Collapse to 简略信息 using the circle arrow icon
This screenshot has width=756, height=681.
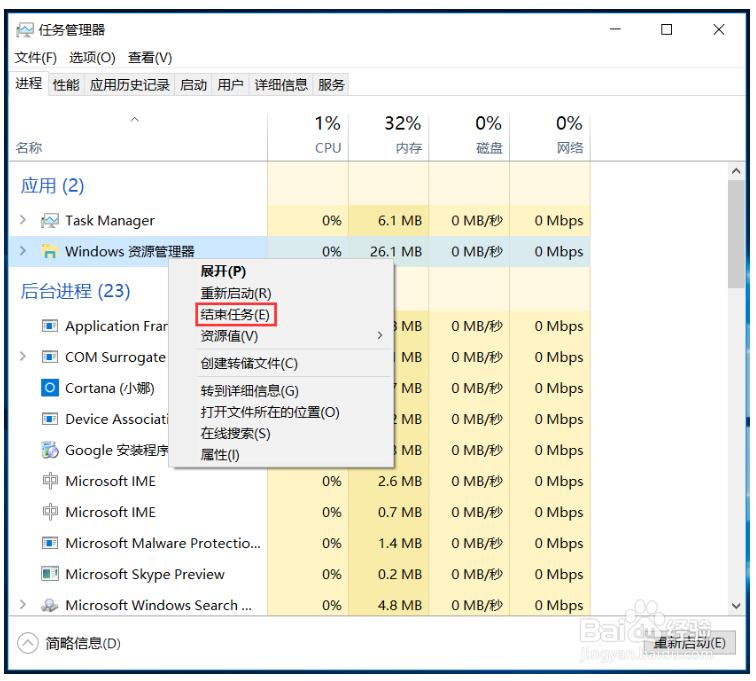(x=27, y=643)
